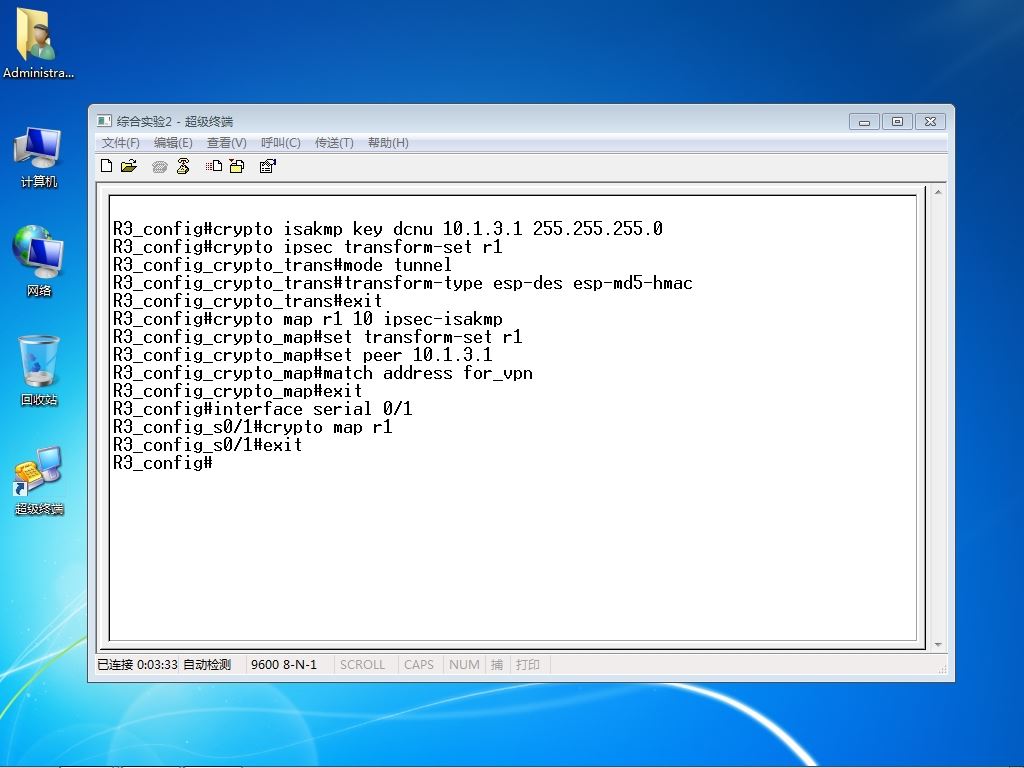Click the SCROLL status indicator

point(362,664)
